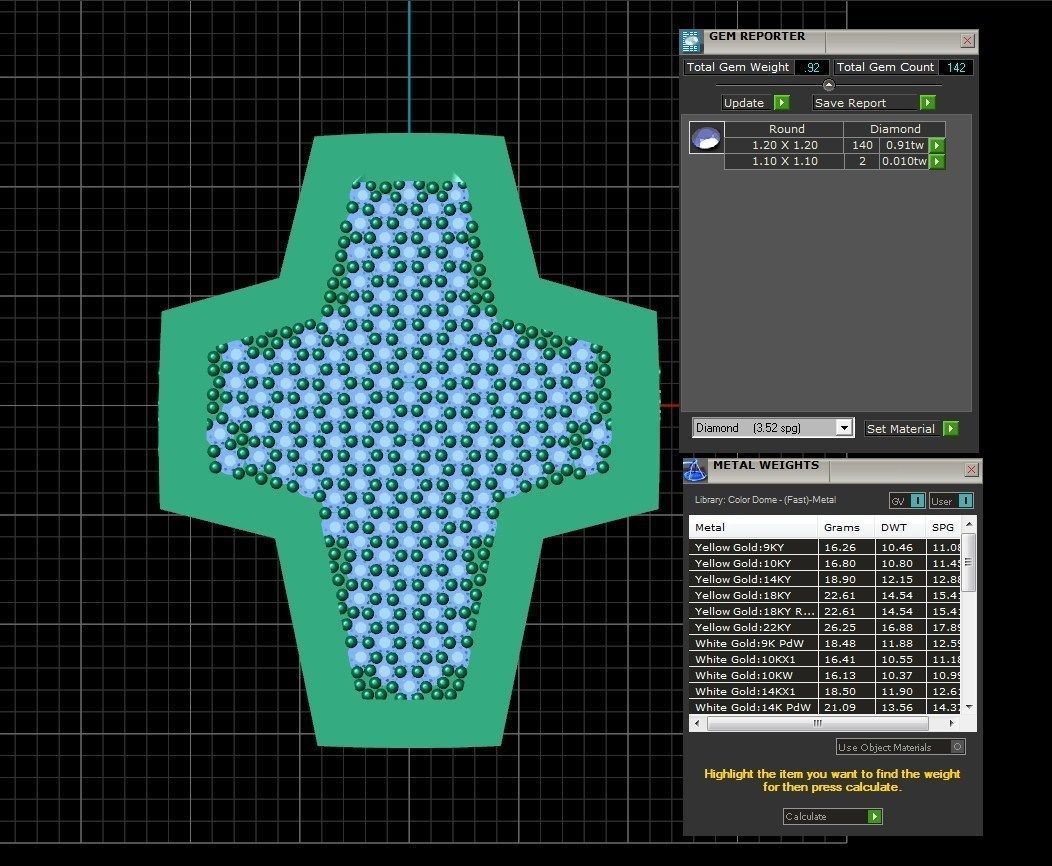Viewport: 1052px width, 866px height.
Task: Select the White Gold:14KX1 row
Action: coord(825,691)
